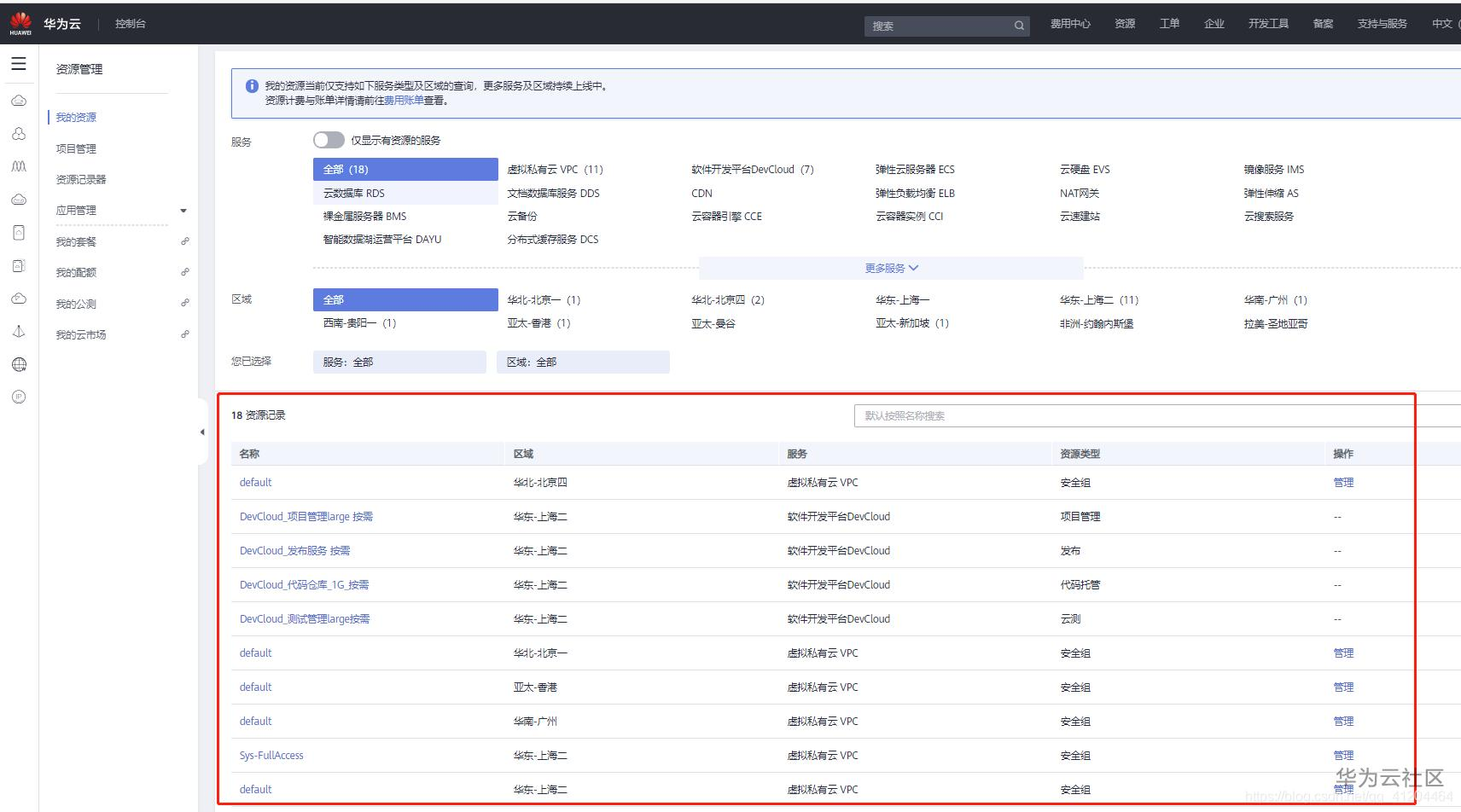Go to 控制台 in the header

point(131,24)
